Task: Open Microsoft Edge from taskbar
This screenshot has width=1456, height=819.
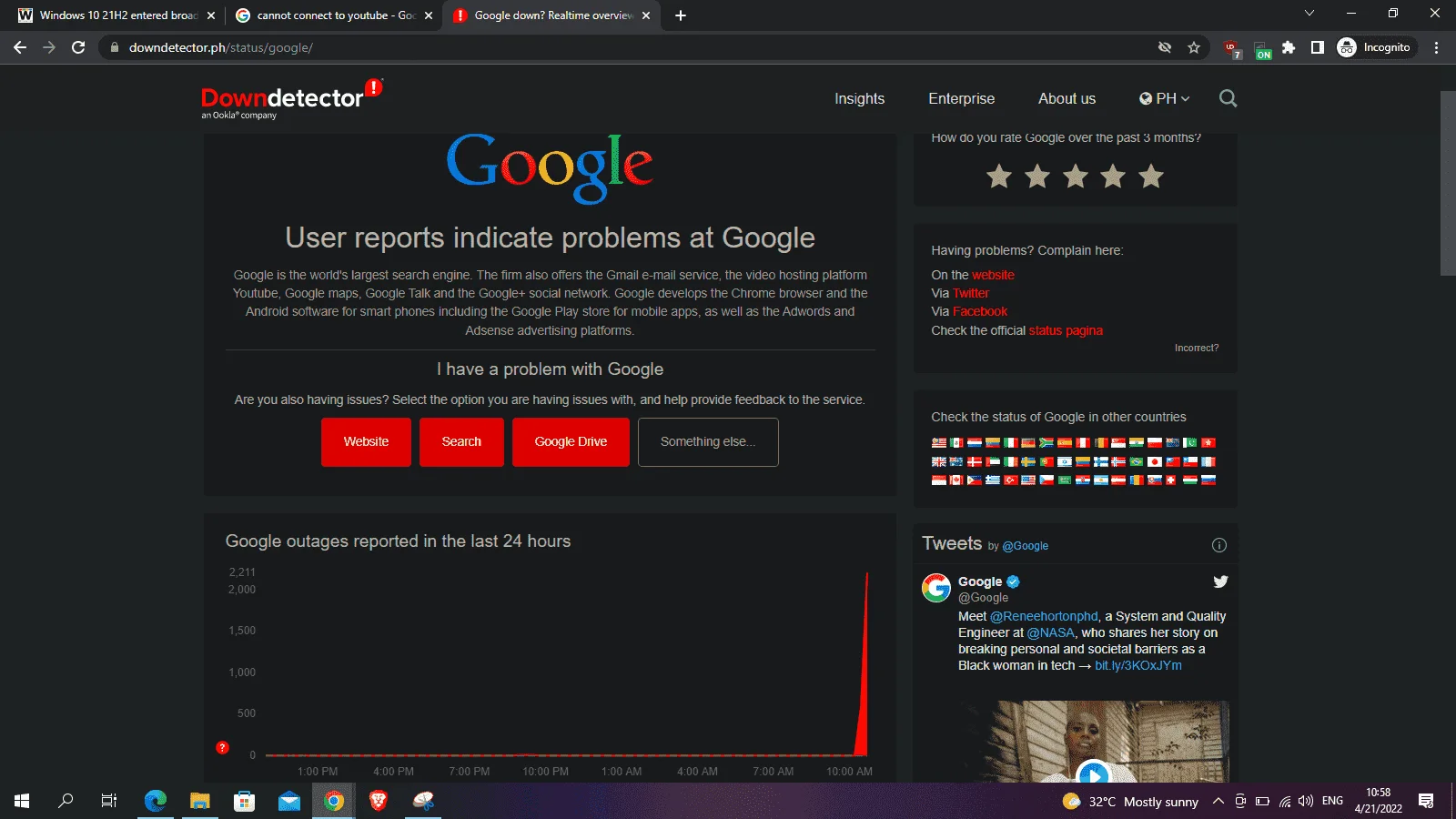Action: [x=156, y=801]
